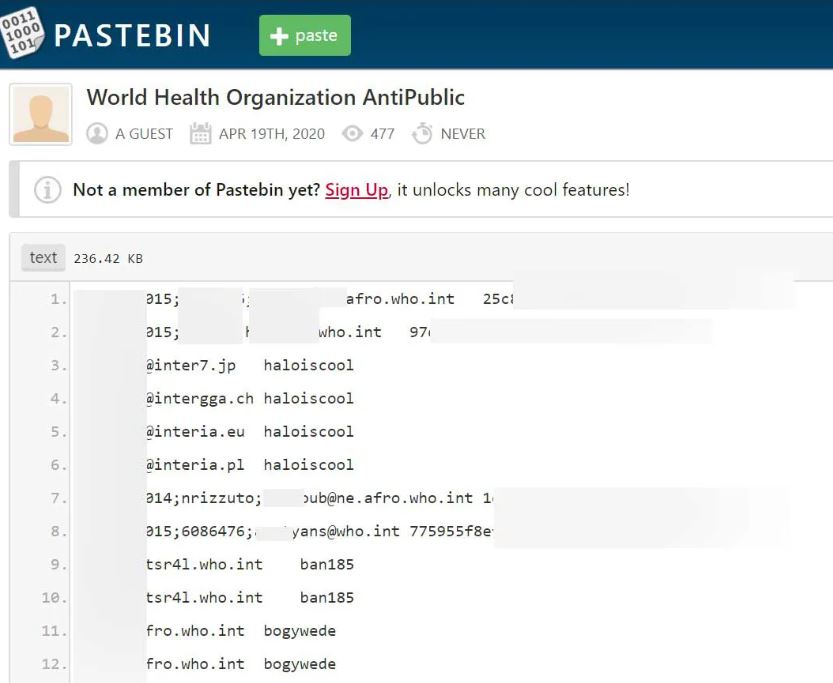Click the guest avatar thumbnail
This screenshot has height=683, width=833.
[41, 114]
